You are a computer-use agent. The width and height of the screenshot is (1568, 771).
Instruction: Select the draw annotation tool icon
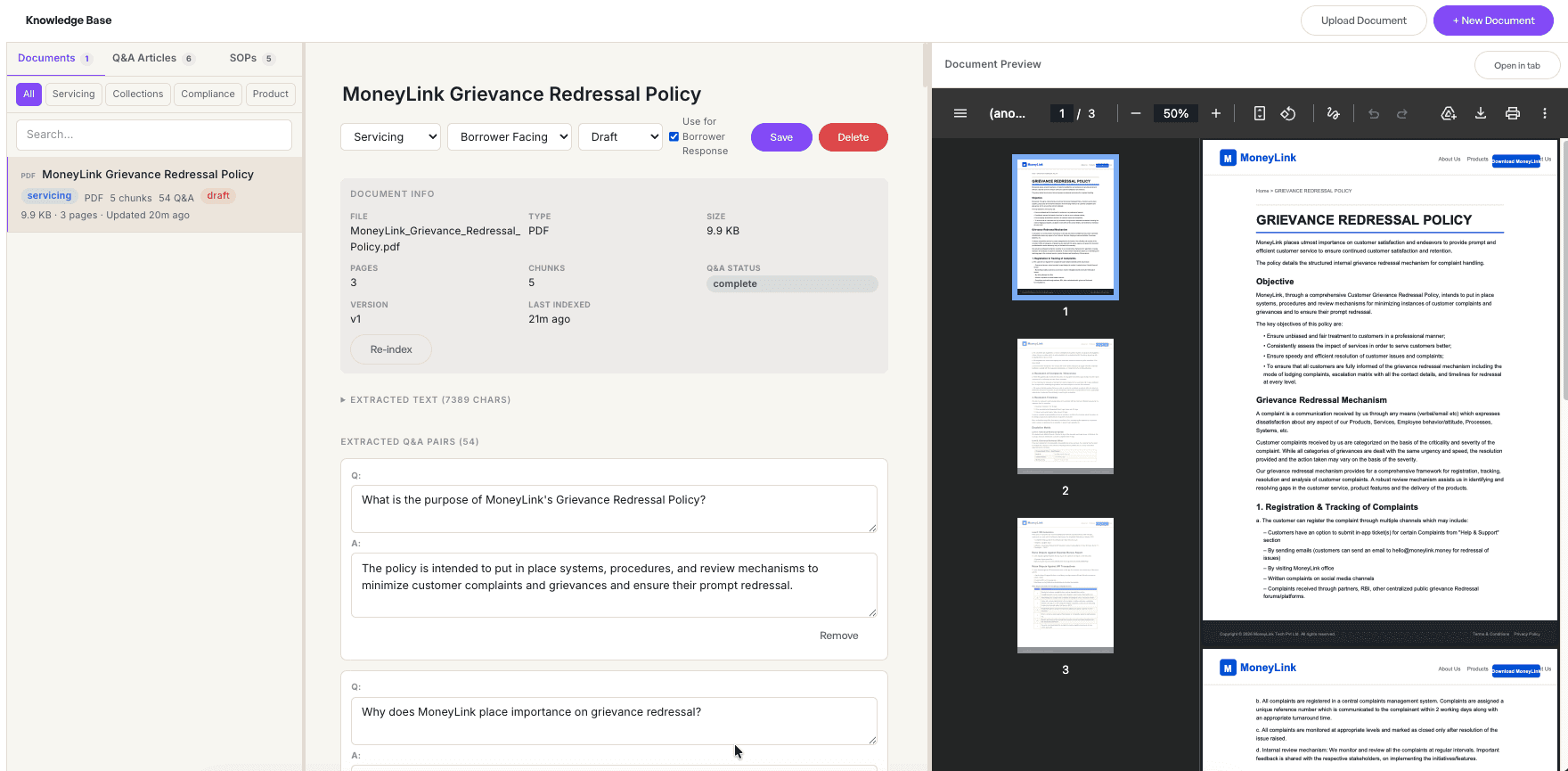point(1333,113)
